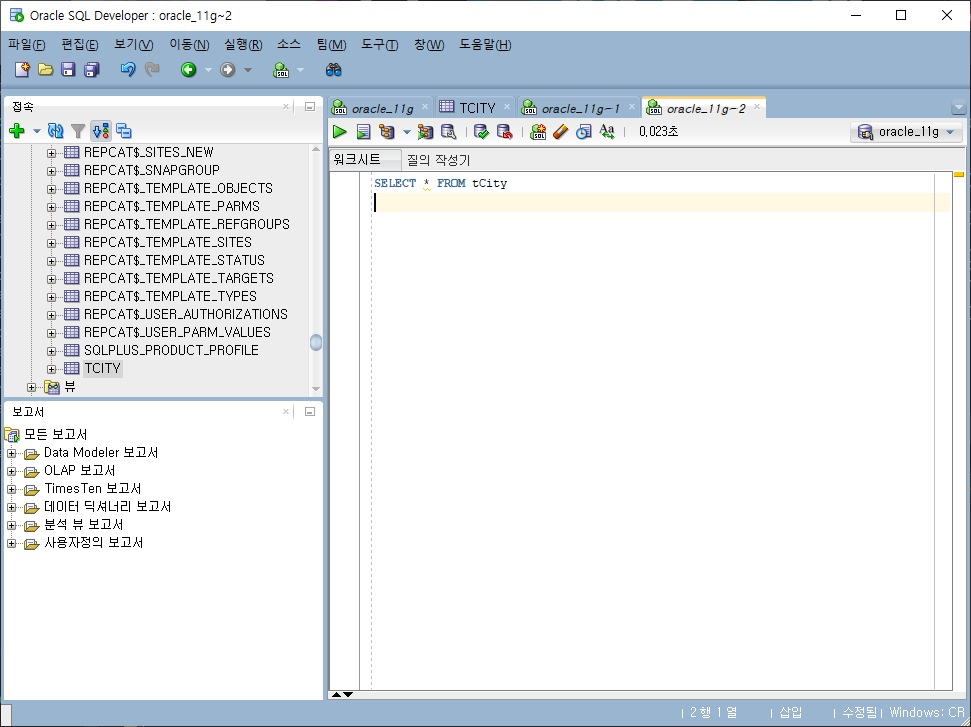Open the Explain Plan dropdown arrow

tap(407, 132)
